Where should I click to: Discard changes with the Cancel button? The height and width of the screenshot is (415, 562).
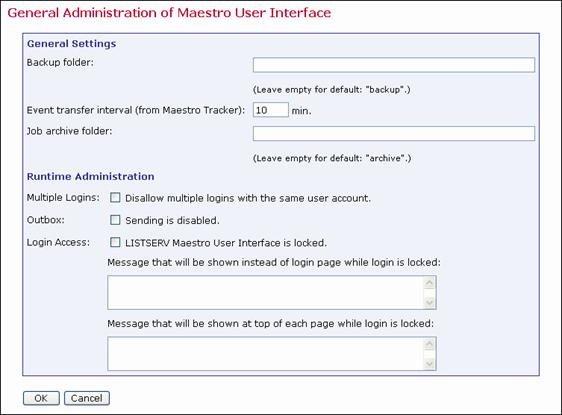[87, 398]
